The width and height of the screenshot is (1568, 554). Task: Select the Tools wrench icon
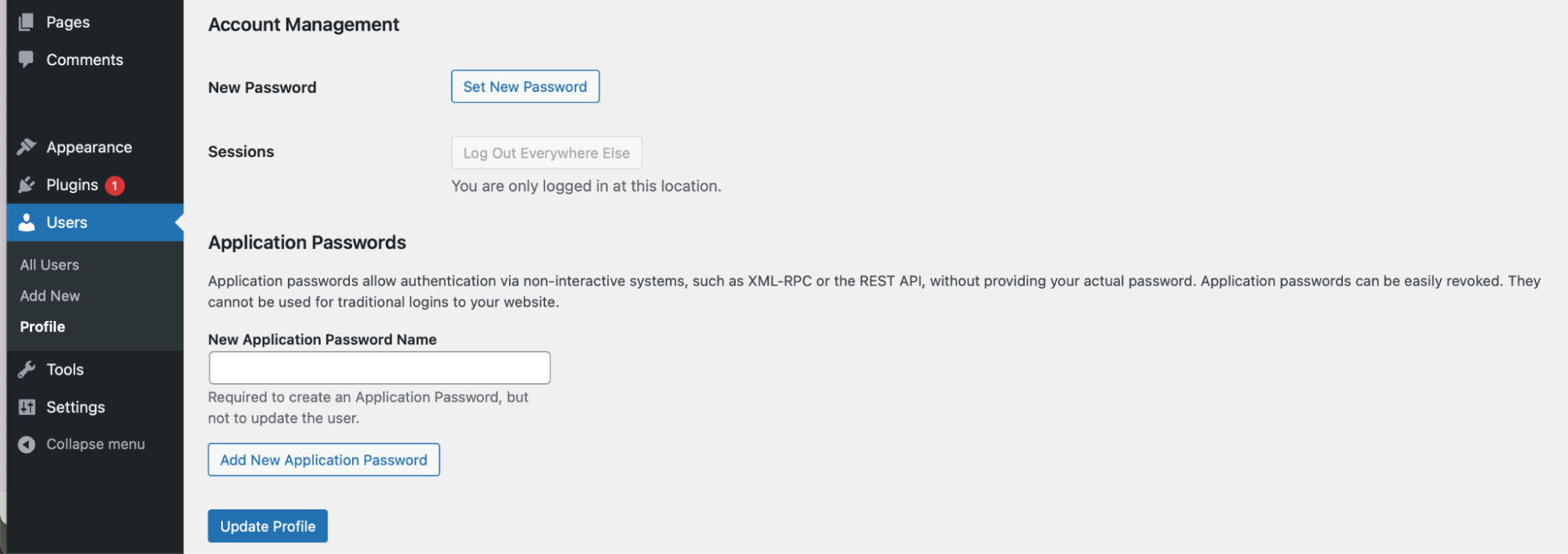tap(26, 369)
